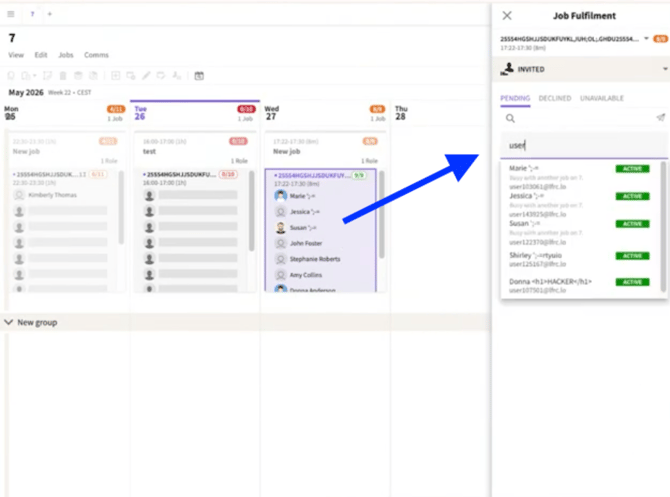Click the search results list scrollbar

[x=663, y=226]
